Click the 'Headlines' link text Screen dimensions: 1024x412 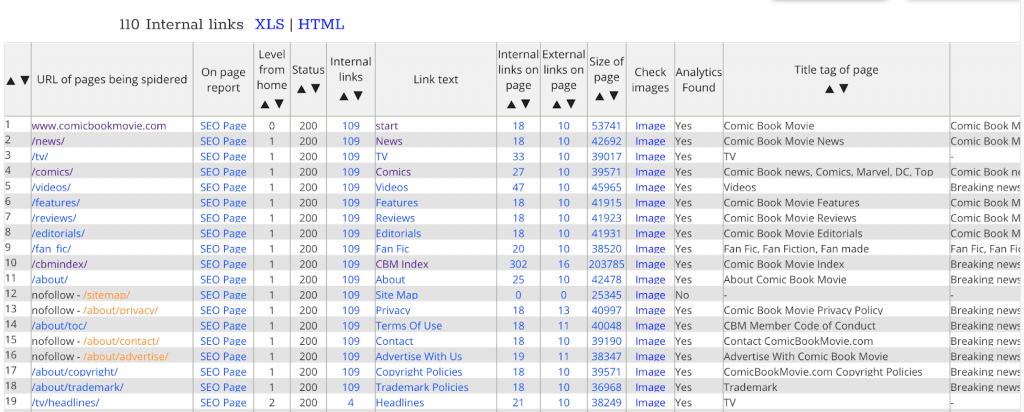(400, 403)
